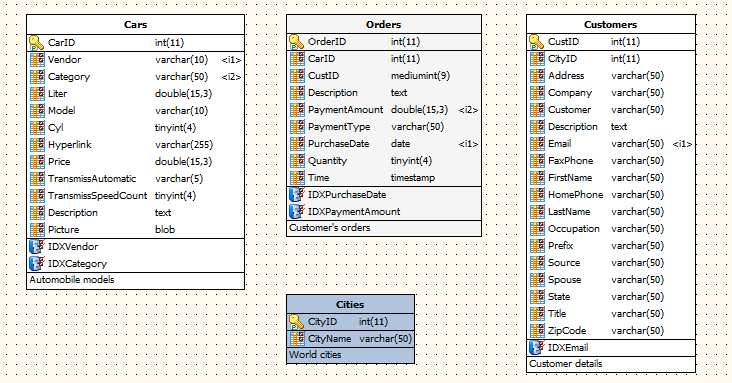Select the Description field name in Orders
The image size is (732, 383).
click(x=332, y=92)
